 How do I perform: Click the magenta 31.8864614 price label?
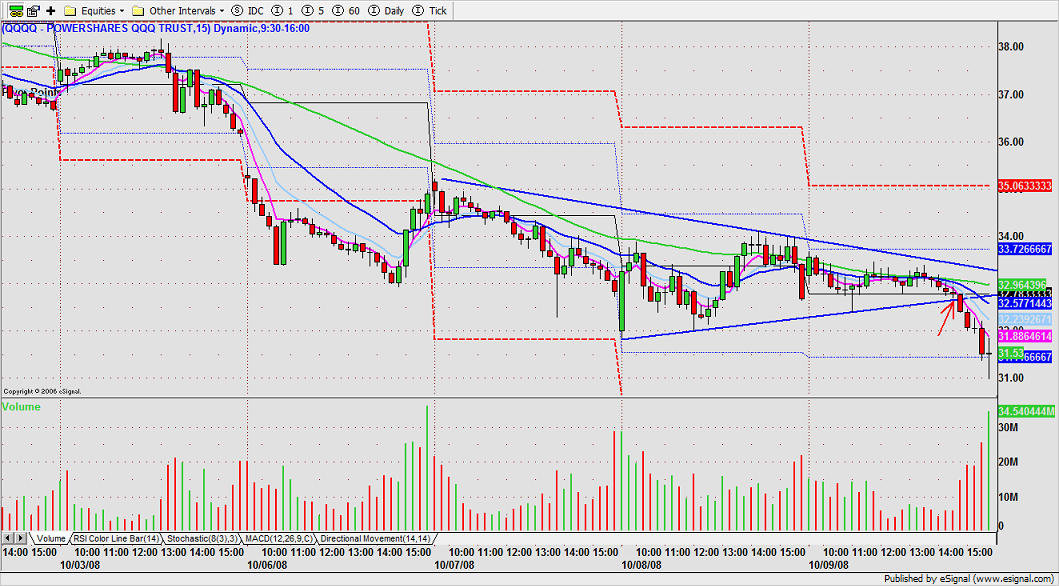click(1026, 336)
